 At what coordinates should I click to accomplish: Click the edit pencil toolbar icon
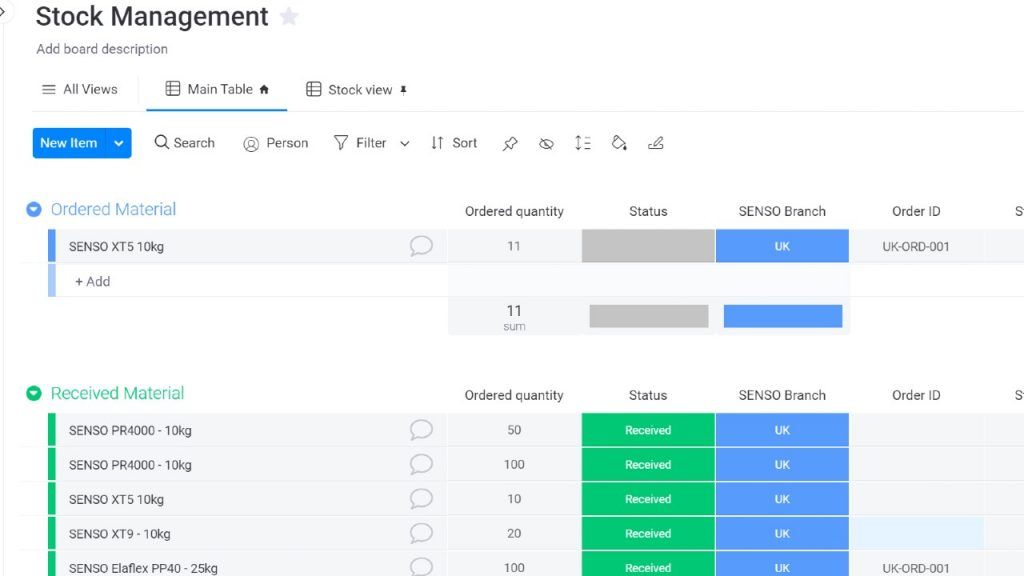pyautogui.click(x=656, y=143)
